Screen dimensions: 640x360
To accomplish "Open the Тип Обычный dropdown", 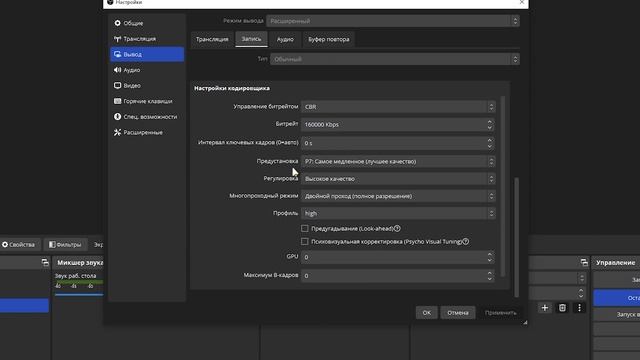I will 395,59.
